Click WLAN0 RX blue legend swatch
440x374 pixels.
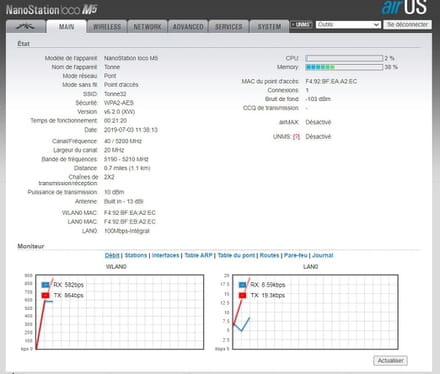click(x=46, y=285)
